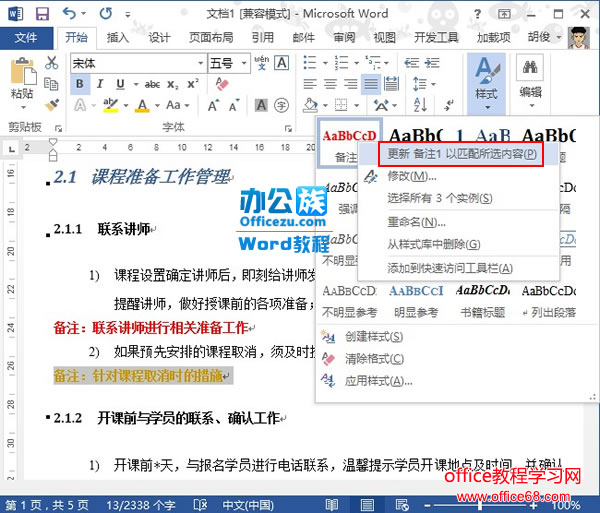Increase paragraph indent
This screenshot has height=513, width=600.
coord(432,63)
